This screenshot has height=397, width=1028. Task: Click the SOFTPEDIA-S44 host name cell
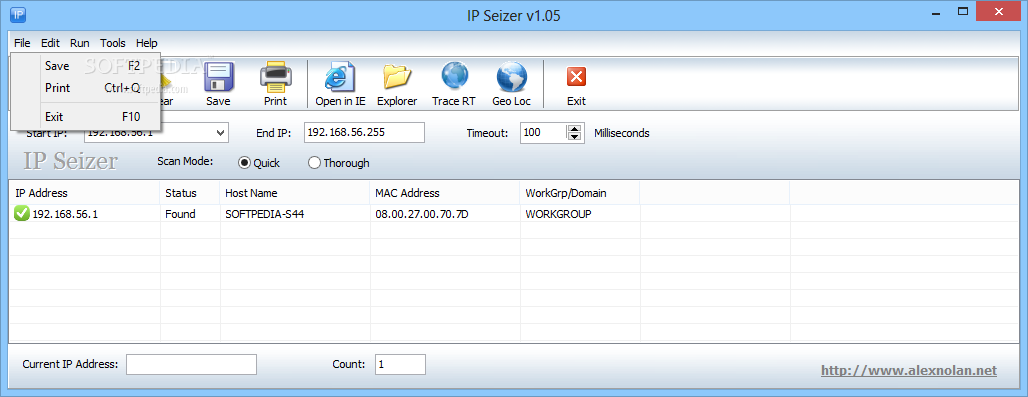tap(264, 214)
